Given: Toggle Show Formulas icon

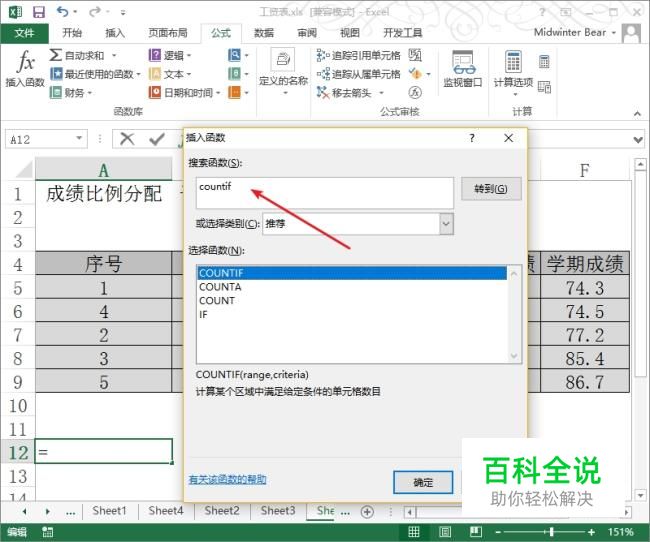Looking at the screenshot, I should coord(415,55).
